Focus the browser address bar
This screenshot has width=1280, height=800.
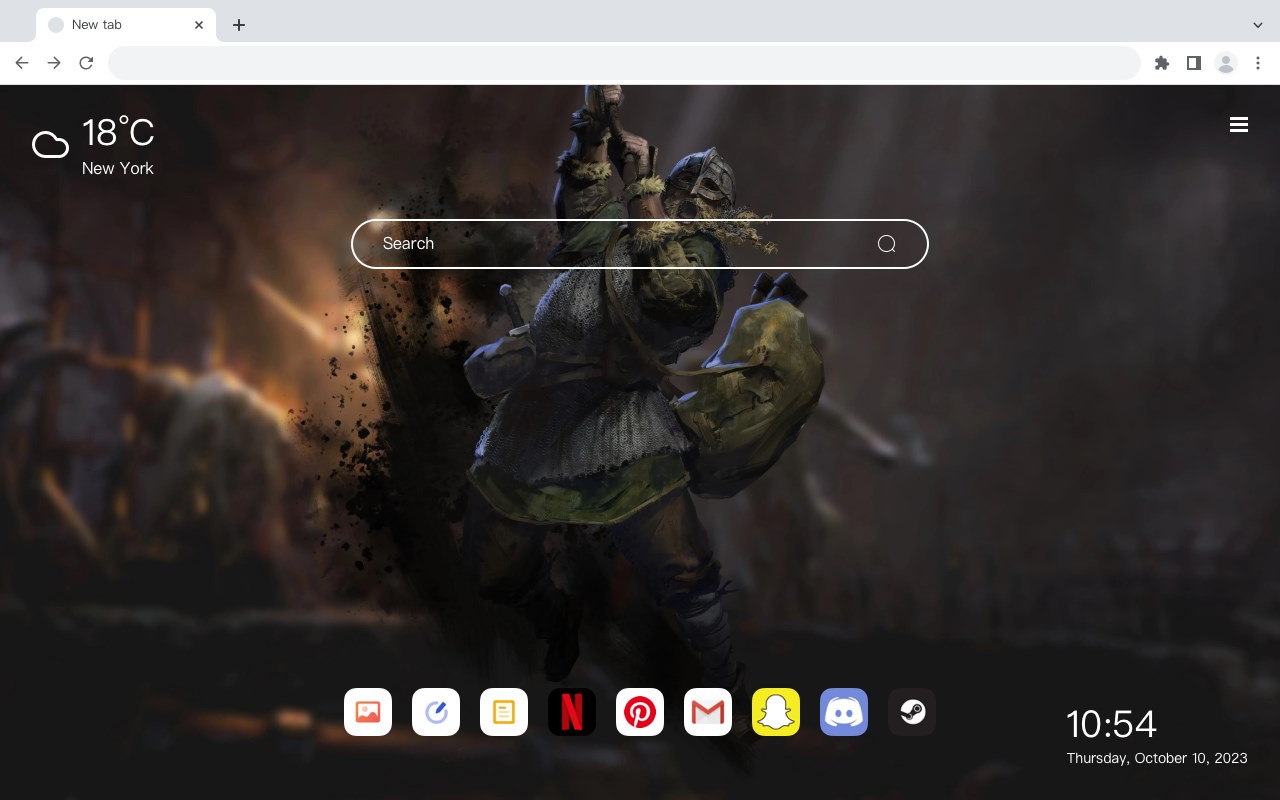pos(624,63)
